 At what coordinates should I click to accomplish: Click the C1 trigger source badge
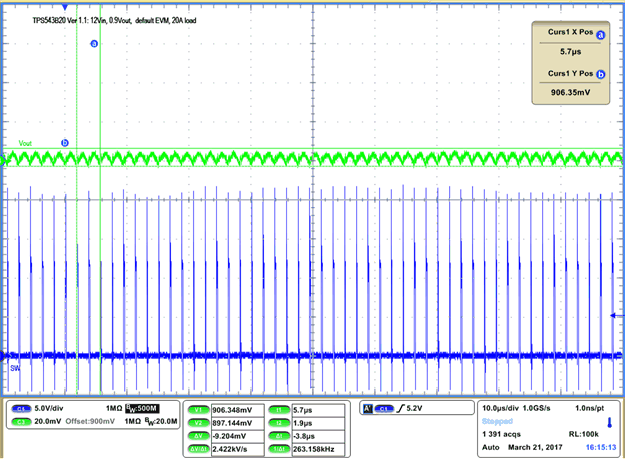coord(384,409)
